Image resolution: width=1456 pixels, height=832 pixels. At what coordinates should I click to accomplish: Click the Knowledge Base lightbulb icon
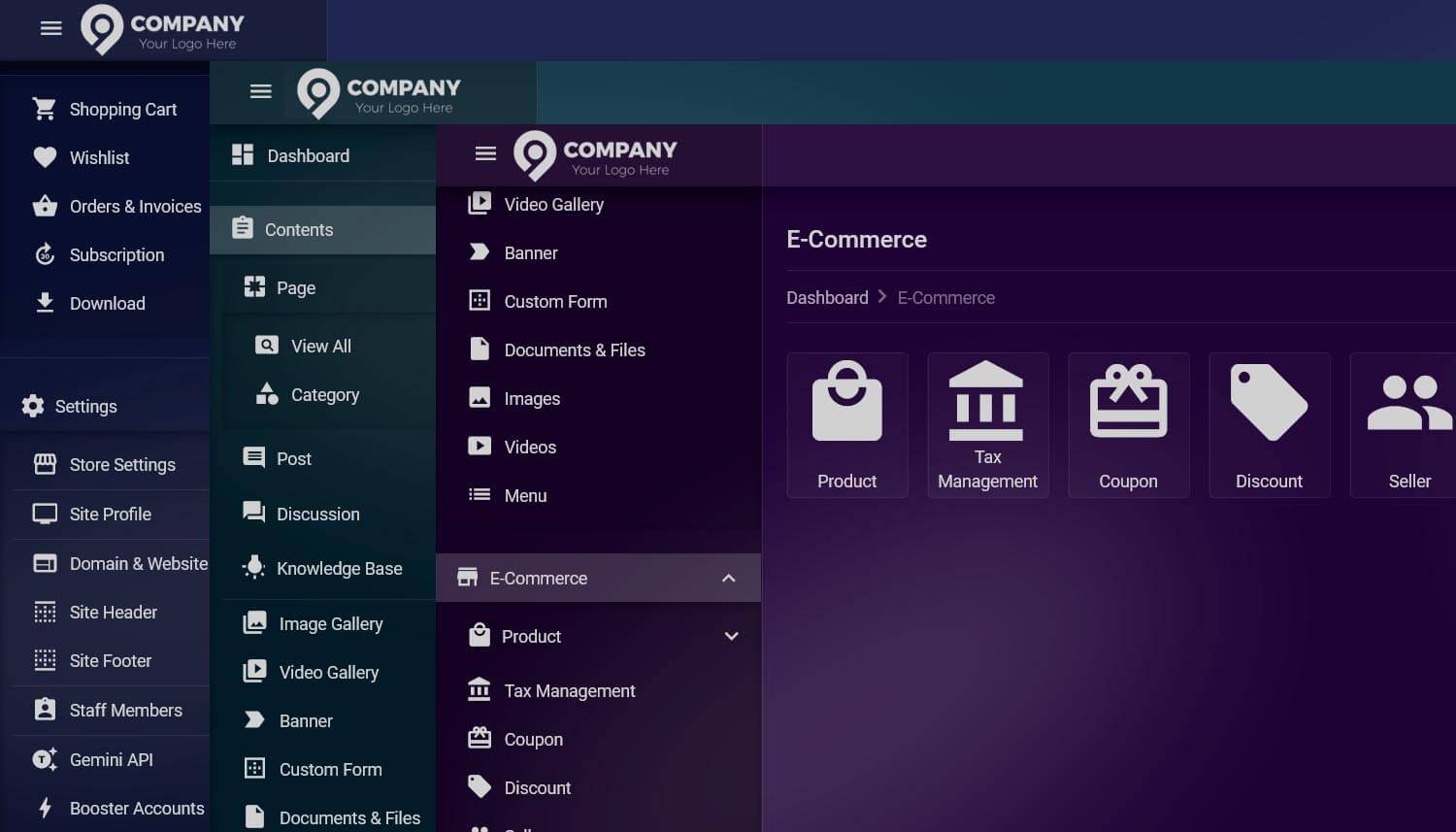254,568
